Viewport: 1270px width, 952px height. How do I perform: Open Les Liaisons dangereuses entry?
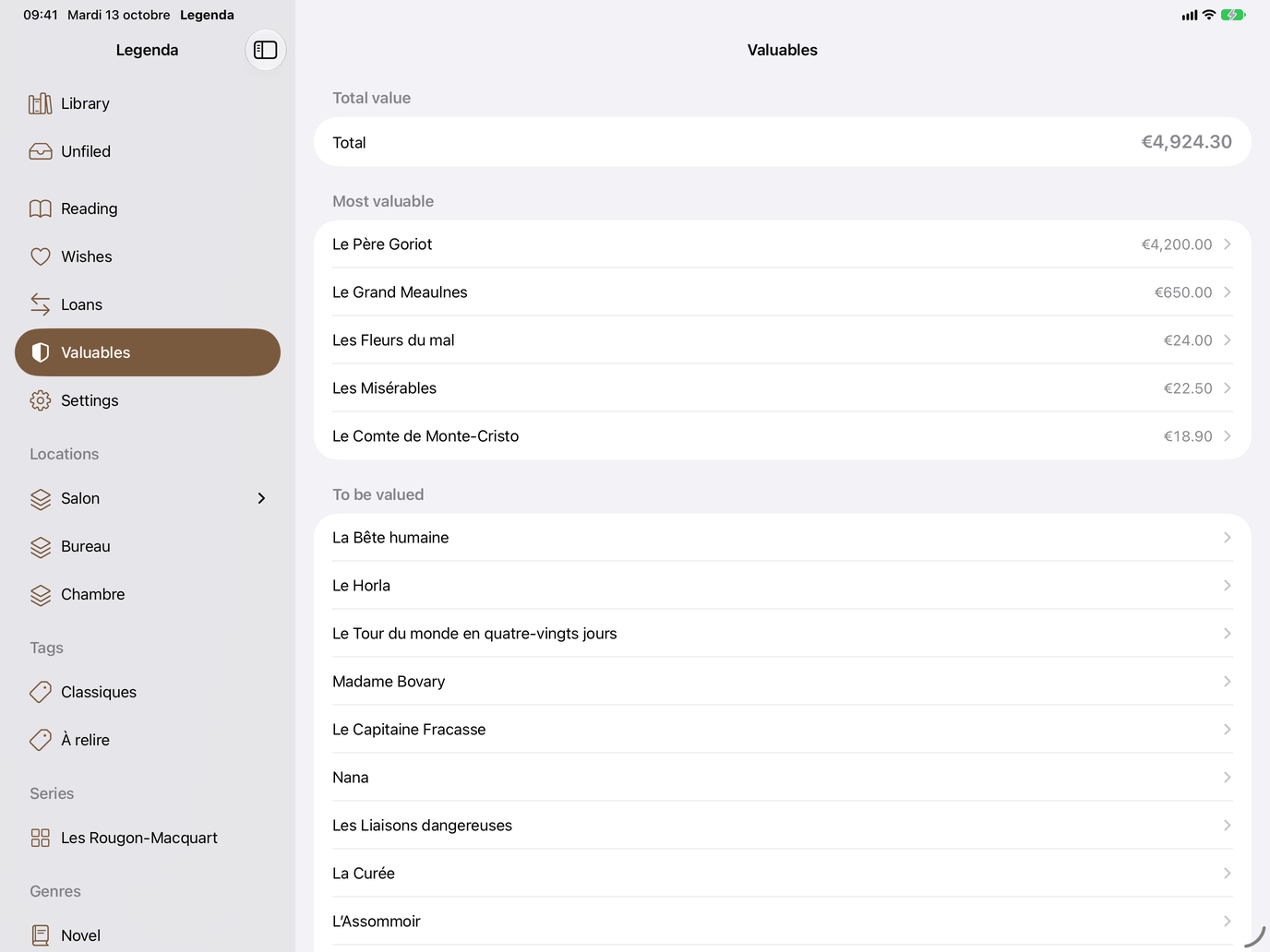[783, 825]
